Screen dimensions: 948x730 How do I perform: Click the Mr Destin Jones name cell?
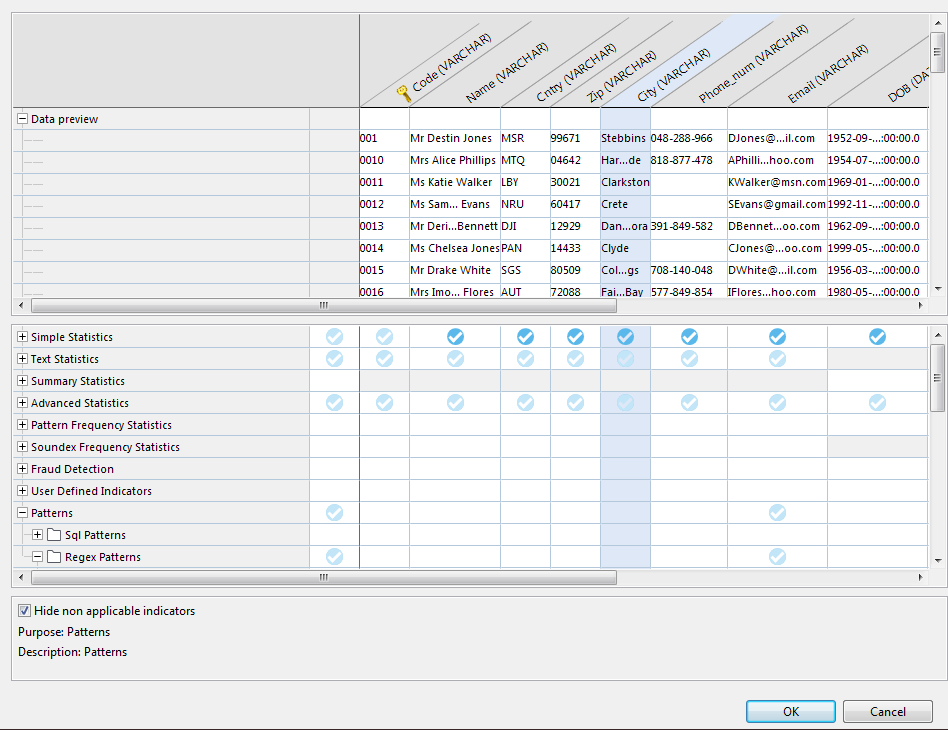point(452,139)
